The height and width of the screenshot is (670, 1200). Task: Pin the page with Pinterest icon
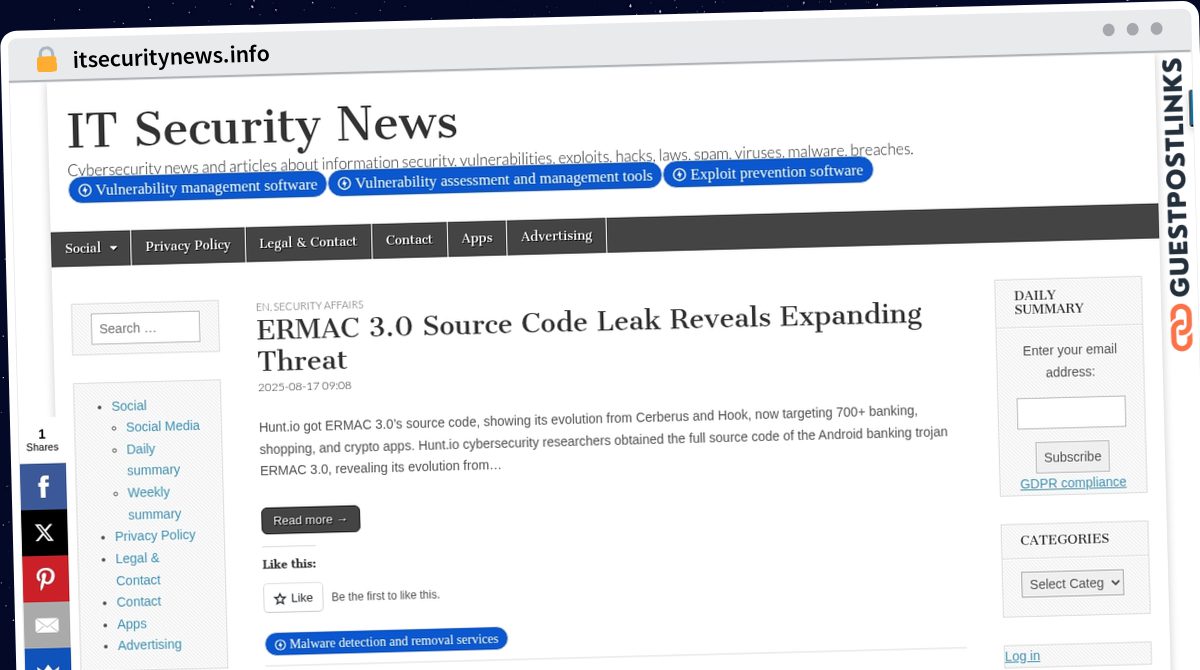click(45, 579)
